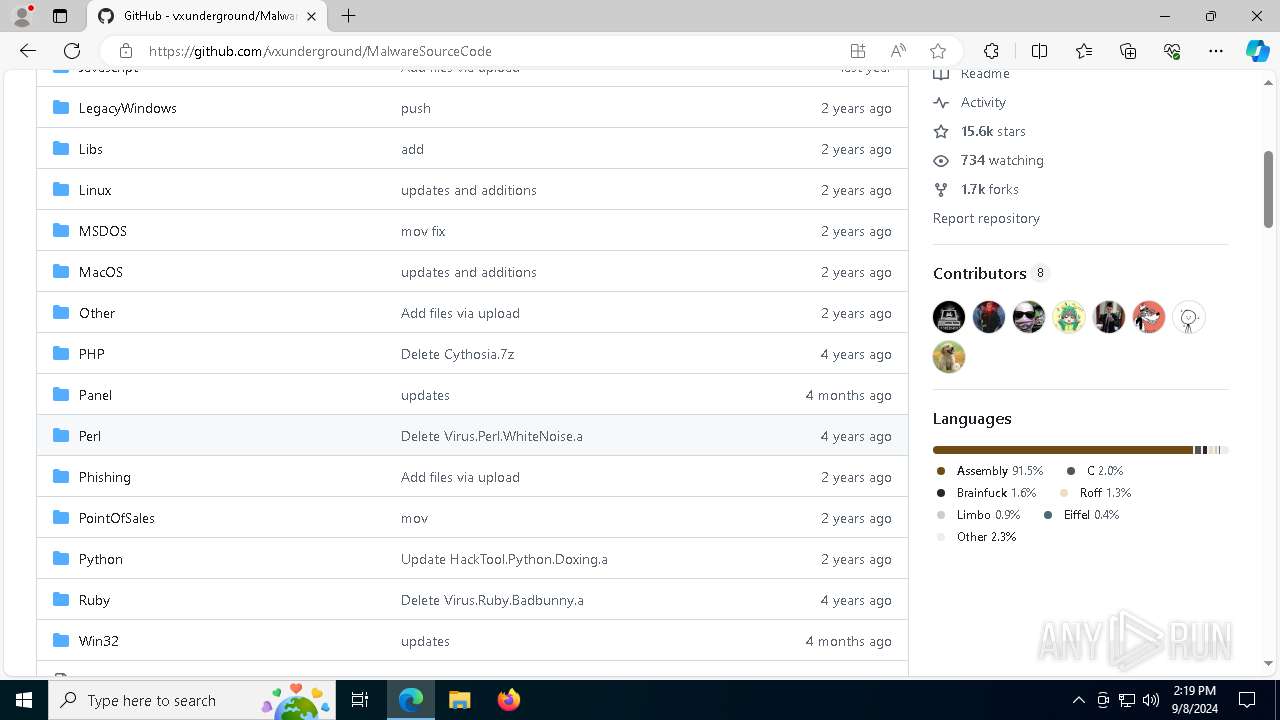Click the page vertical scrollbar

click(x=1268, y=189)
